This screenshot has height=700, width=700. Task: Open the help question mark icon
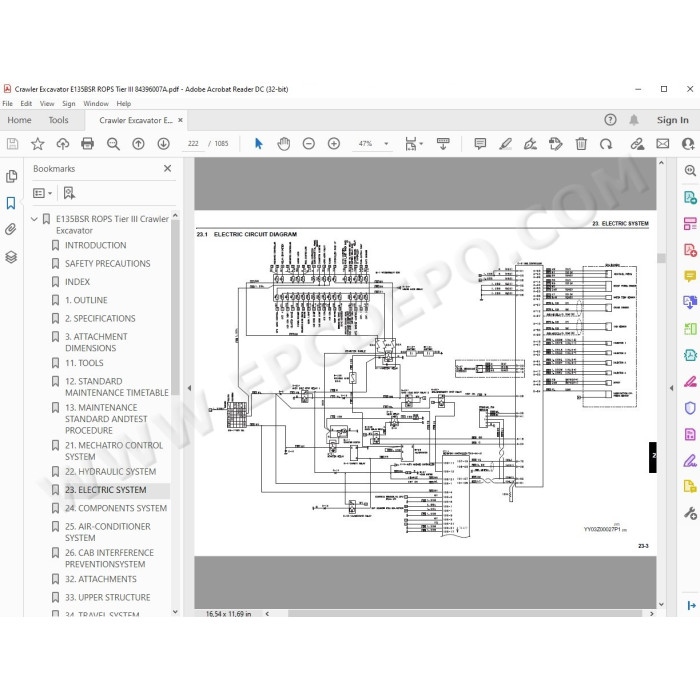click(x=610, y=120)
